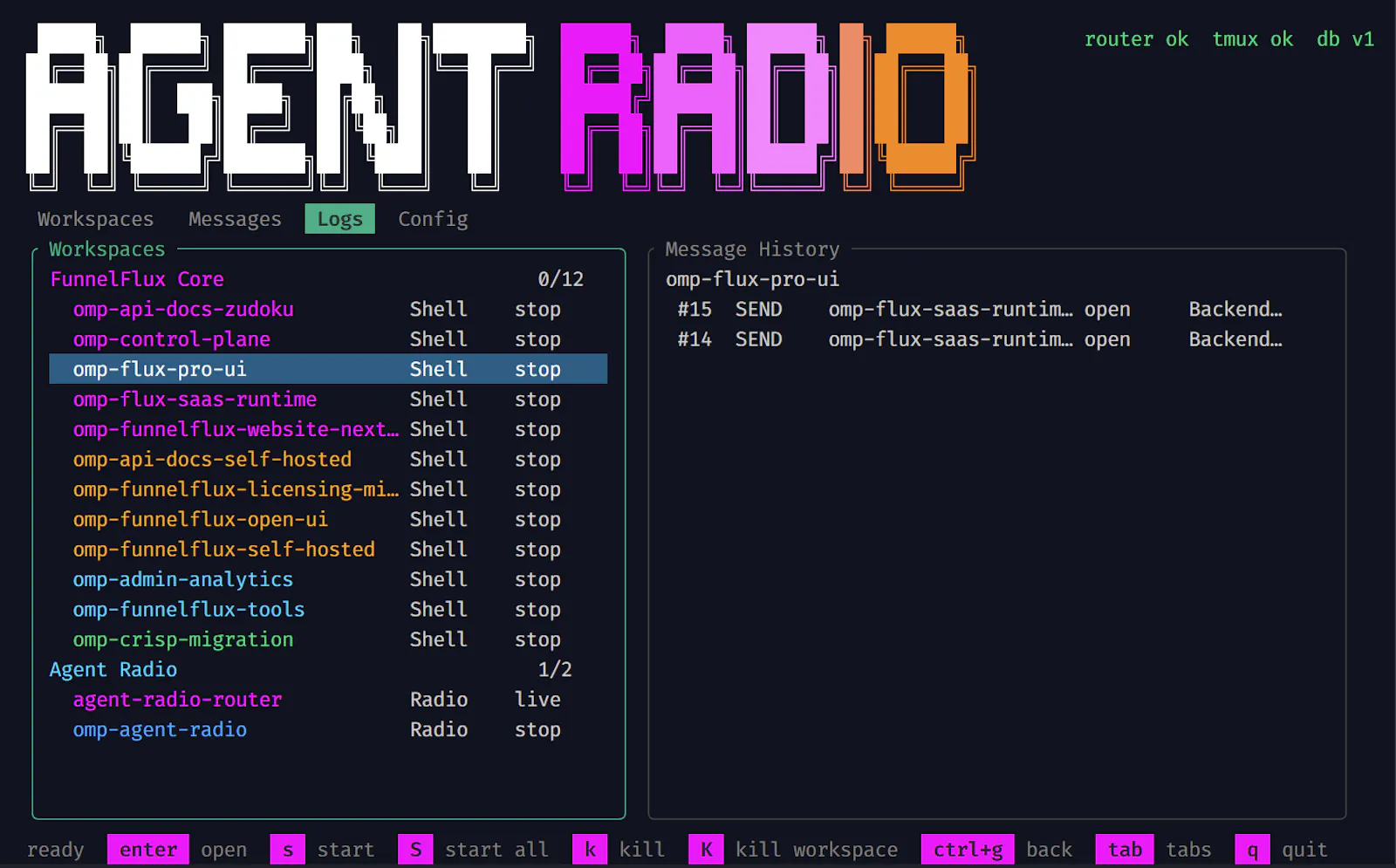Switch to the Workspaces tab
The width and height of the screenshot is (1396, 868).
click(95, 219)
